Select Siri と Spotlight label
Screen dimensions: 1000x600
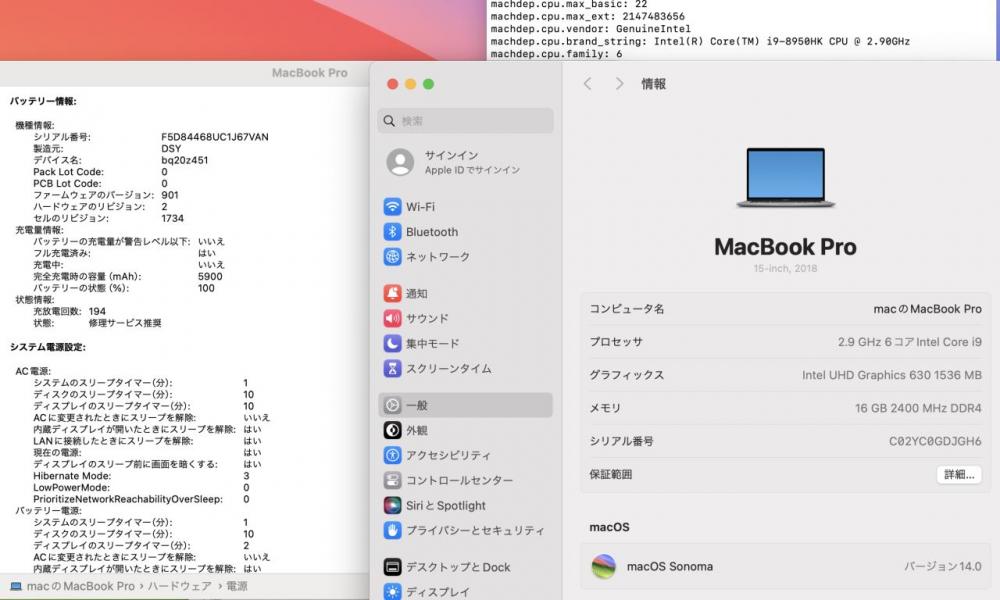point(446,505)
